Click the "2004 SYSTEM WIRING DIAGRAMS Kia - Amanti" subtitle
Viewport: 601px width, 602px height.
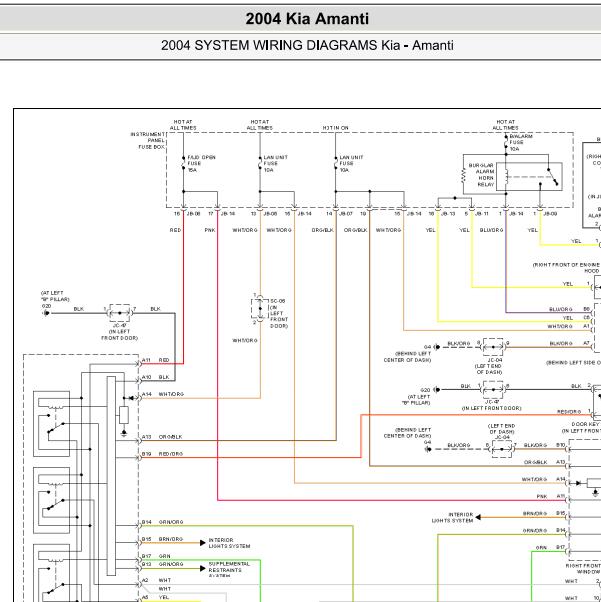tap(307, 45)
